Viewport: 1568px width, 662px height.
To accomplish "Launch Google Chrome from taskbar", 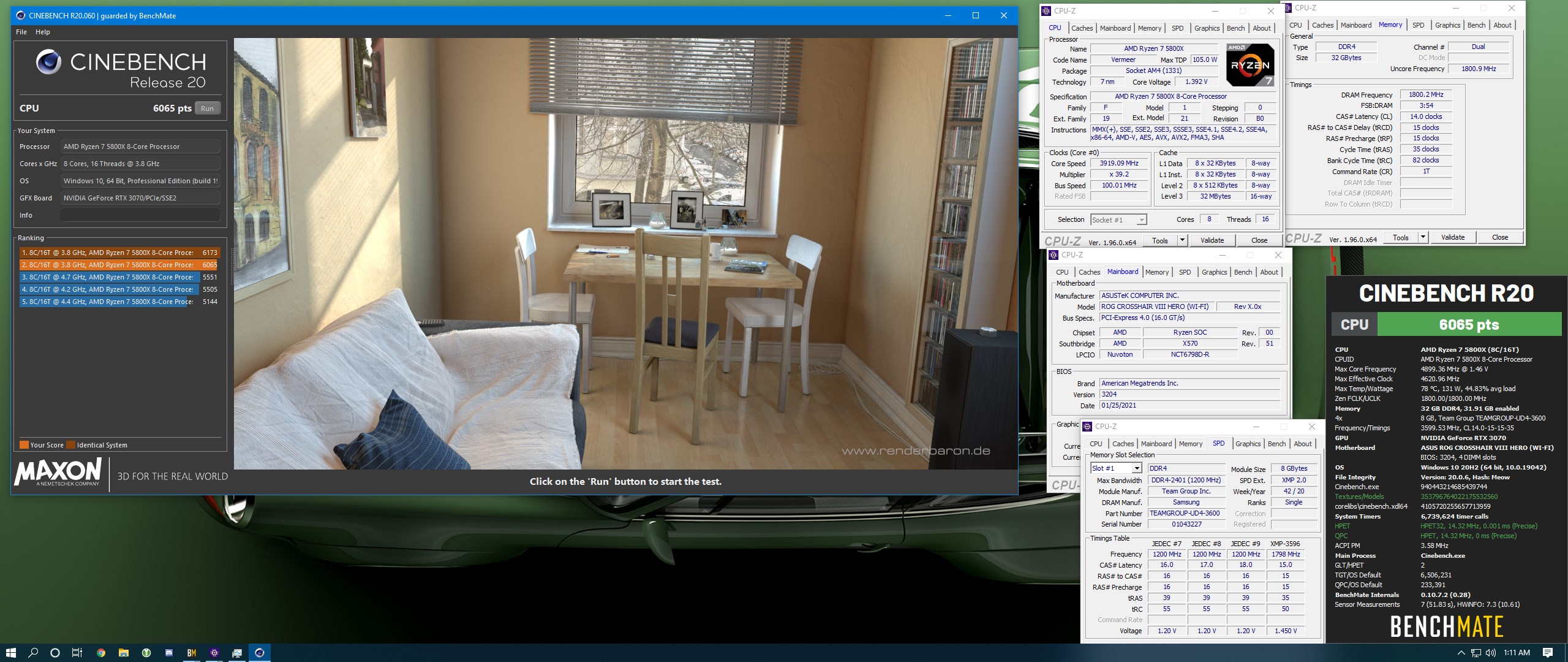I will (101, 653).
